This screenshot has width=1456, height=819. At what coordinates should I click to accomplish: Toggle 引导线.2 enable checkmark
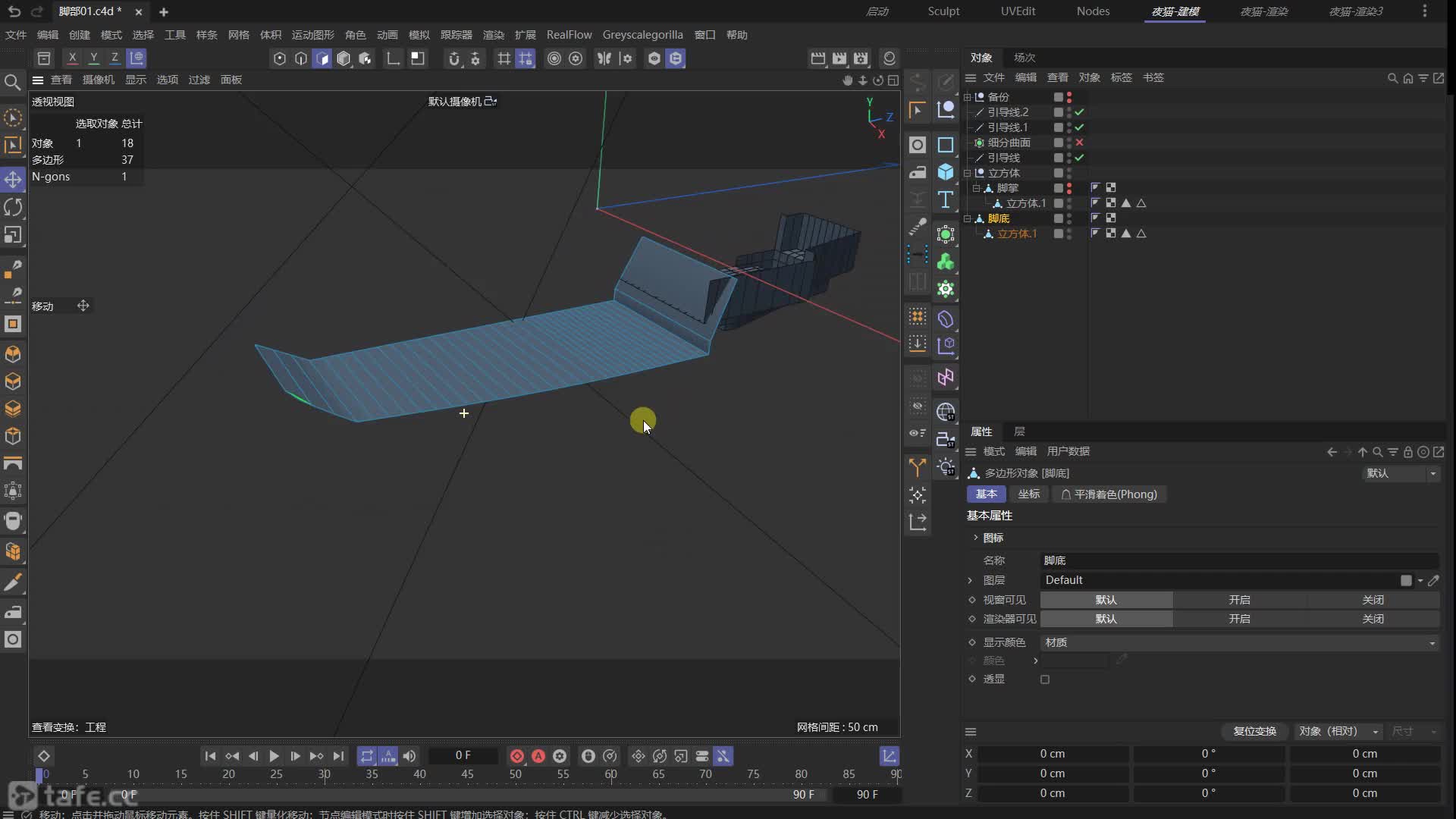pos(1079,112)
